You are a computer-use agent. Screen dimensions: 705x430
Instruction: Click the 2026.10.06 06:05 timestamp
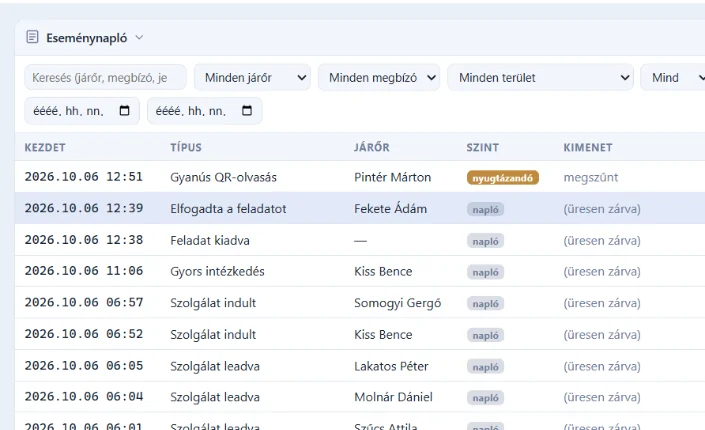coord(84,366)
